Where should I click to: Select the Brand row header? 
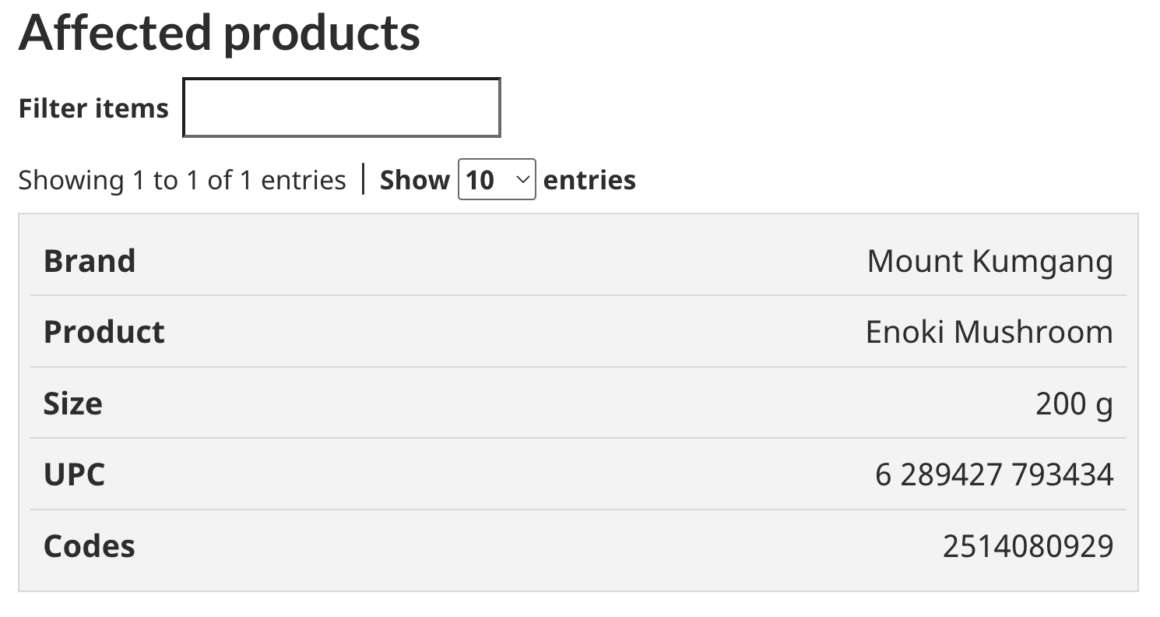pyautogui.click(x=90, y=261)
